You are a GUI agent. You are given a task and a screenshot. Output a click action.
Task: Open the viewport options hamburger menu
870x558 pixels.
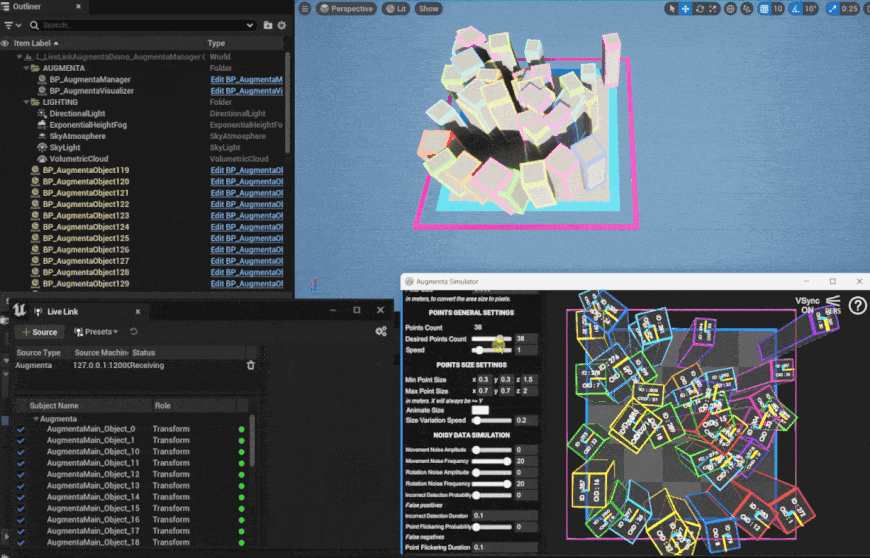point(305,9)
